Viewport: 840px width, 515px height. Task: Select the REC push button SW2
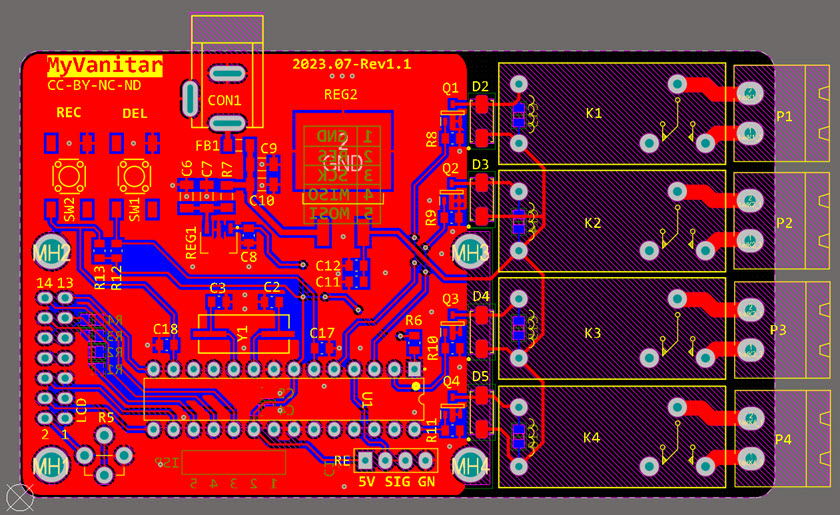click(69, 177)
